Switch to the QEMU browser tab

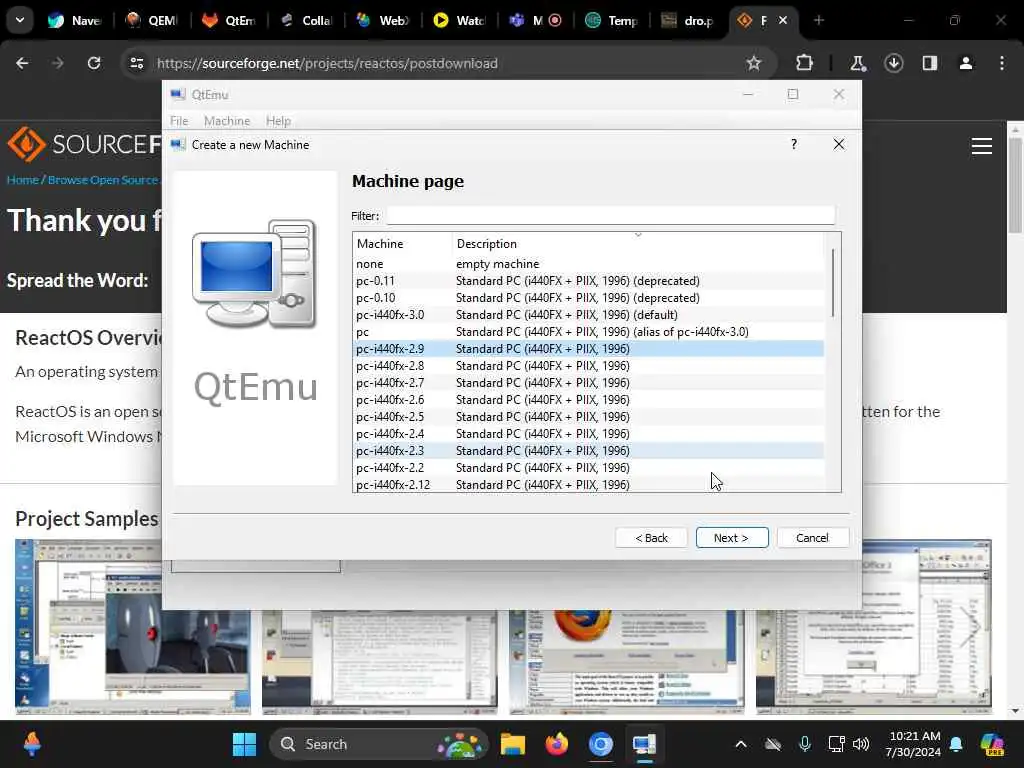152,20
